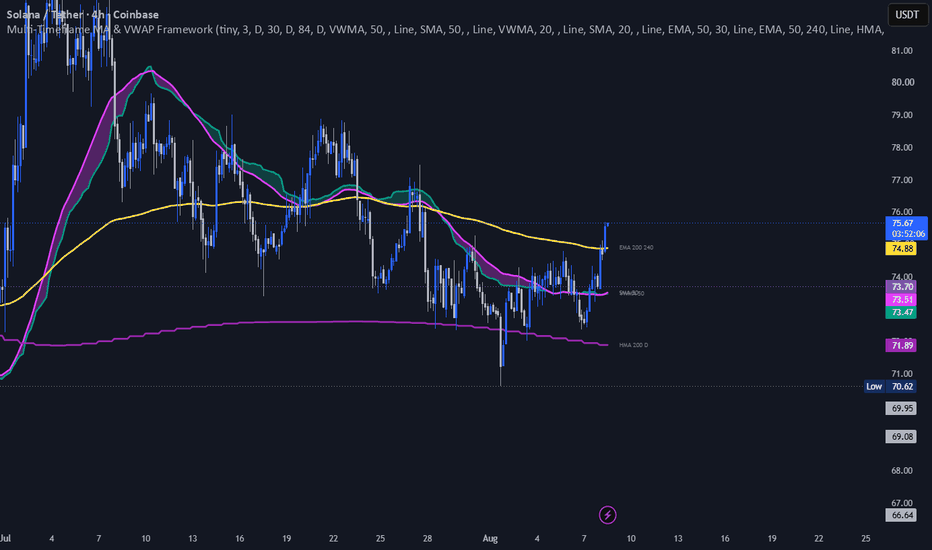Click the purple 73.70 price tag
932x550 pixels.
[901, 287]
